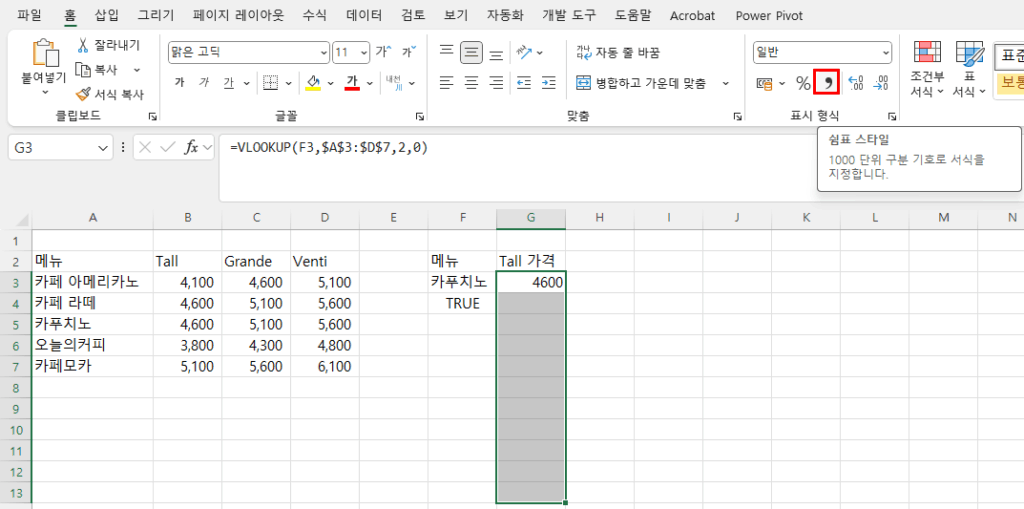This screenshot has width=1024, height=509.
Task: Apply comma style (쉼표 스타일)
Action: pos(827,82)
